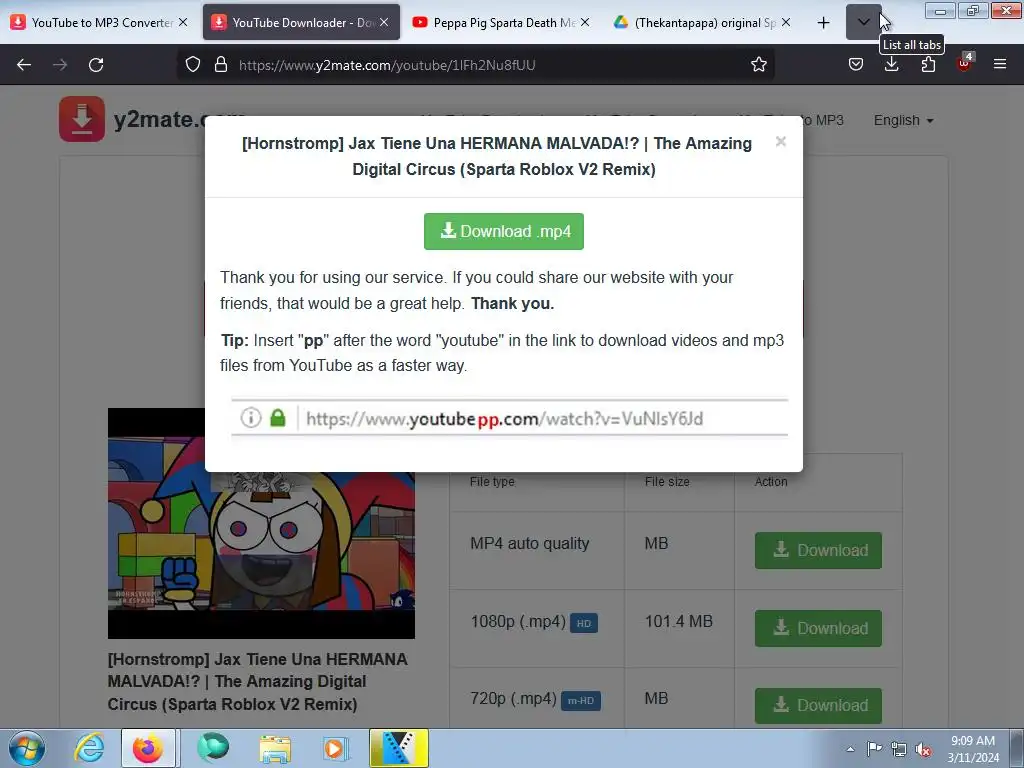Open a new browser tab
The image size is (1024, 768).
click(824, 23)
